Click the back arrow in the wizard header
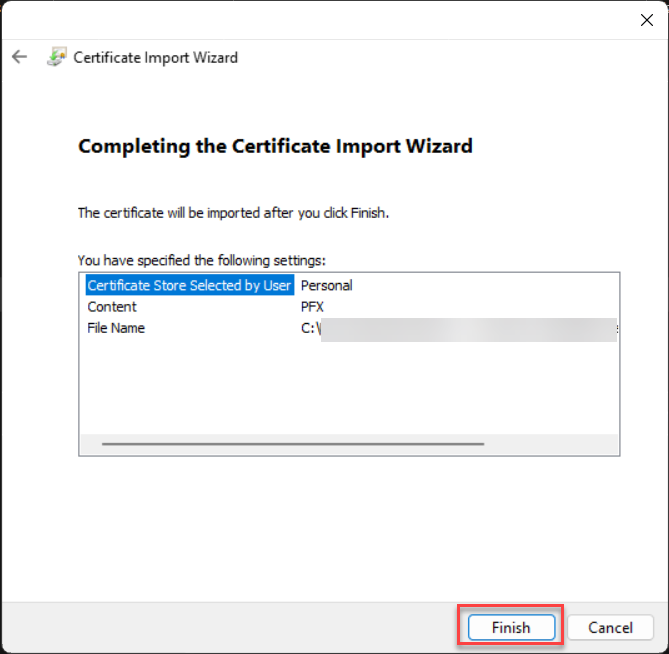669x654 pixels. coord(19,57)
